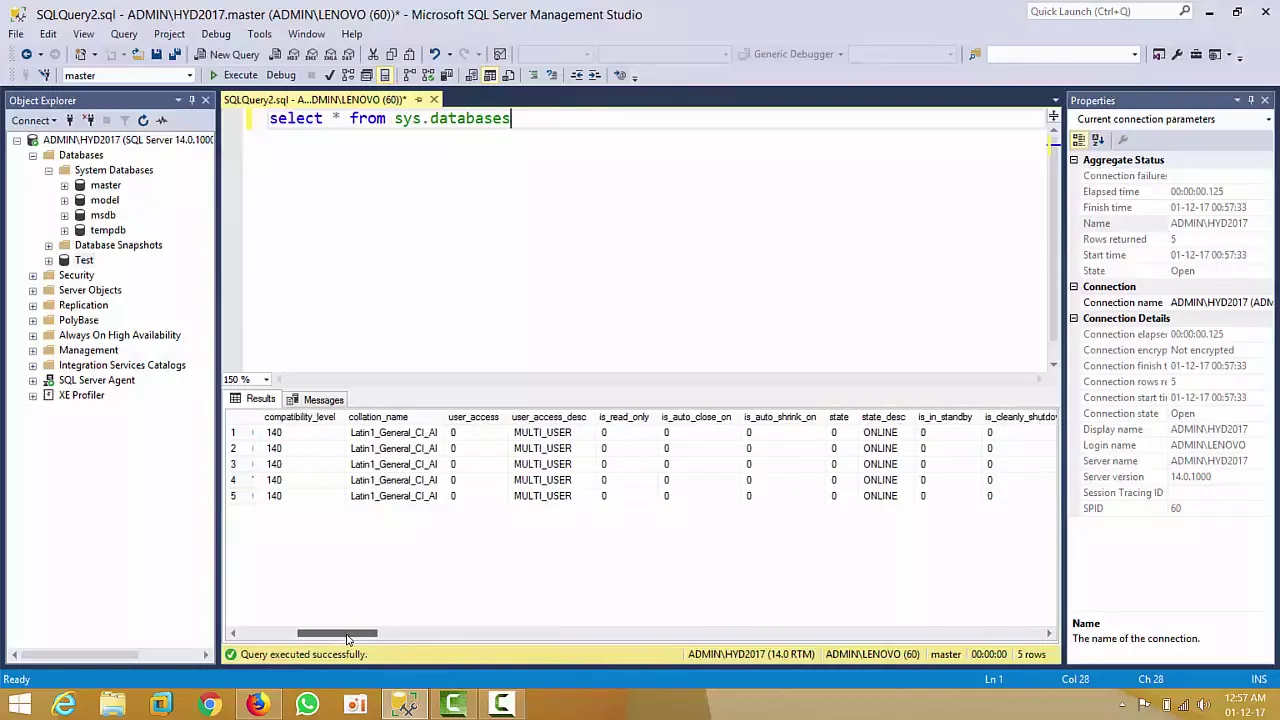Open the File menu

point(16,33)
